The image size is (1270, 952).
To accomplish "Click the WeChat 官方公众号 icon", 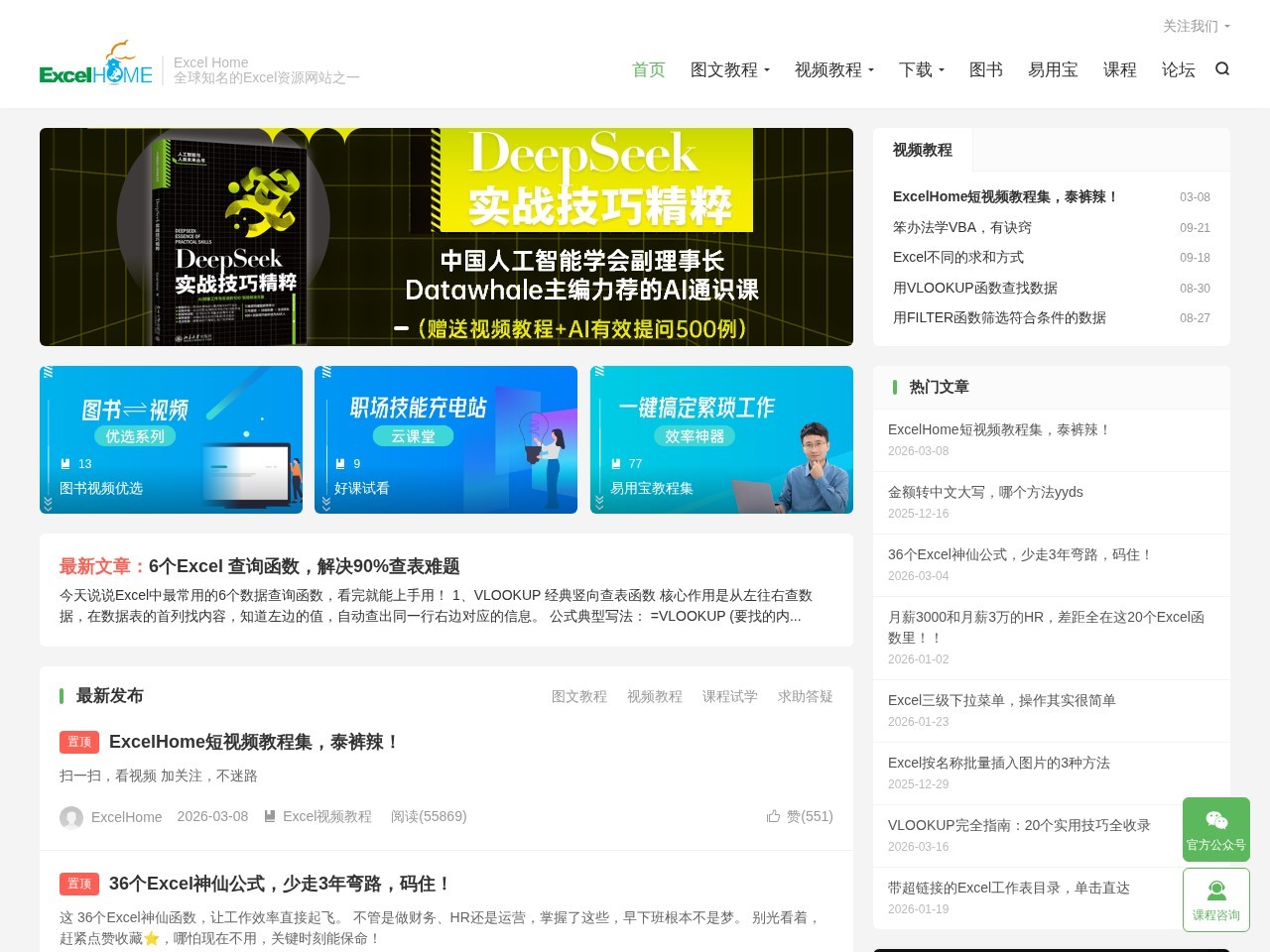I will pyautogui.click(x=1216, y=829).
